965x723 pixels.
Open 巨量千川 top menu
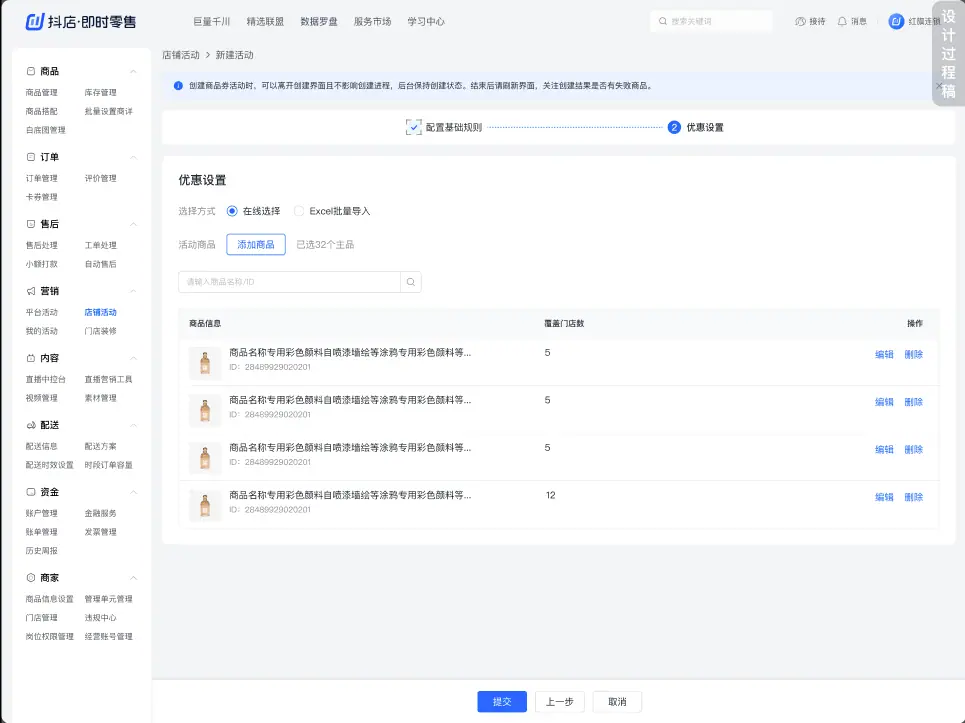212,22
